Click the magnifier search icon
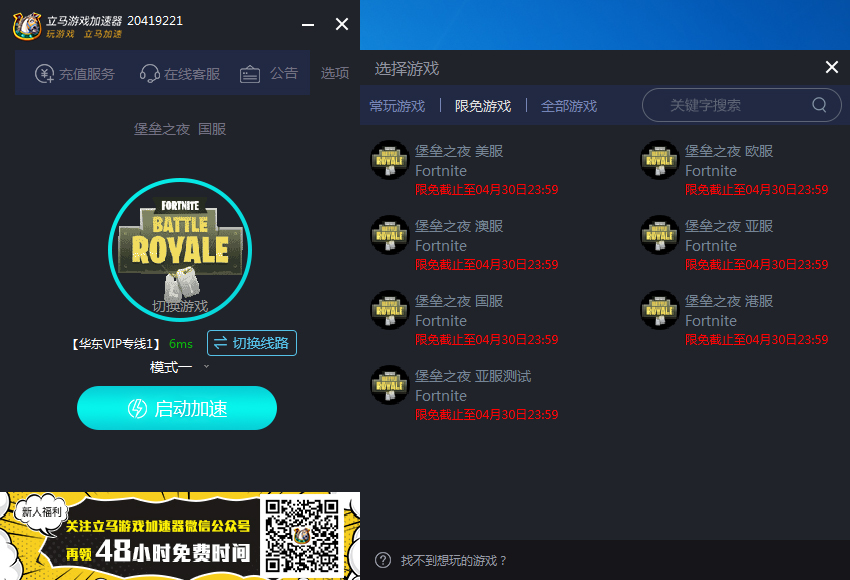The height and width of the screenshot is (580, 850). tap(818, 105)
